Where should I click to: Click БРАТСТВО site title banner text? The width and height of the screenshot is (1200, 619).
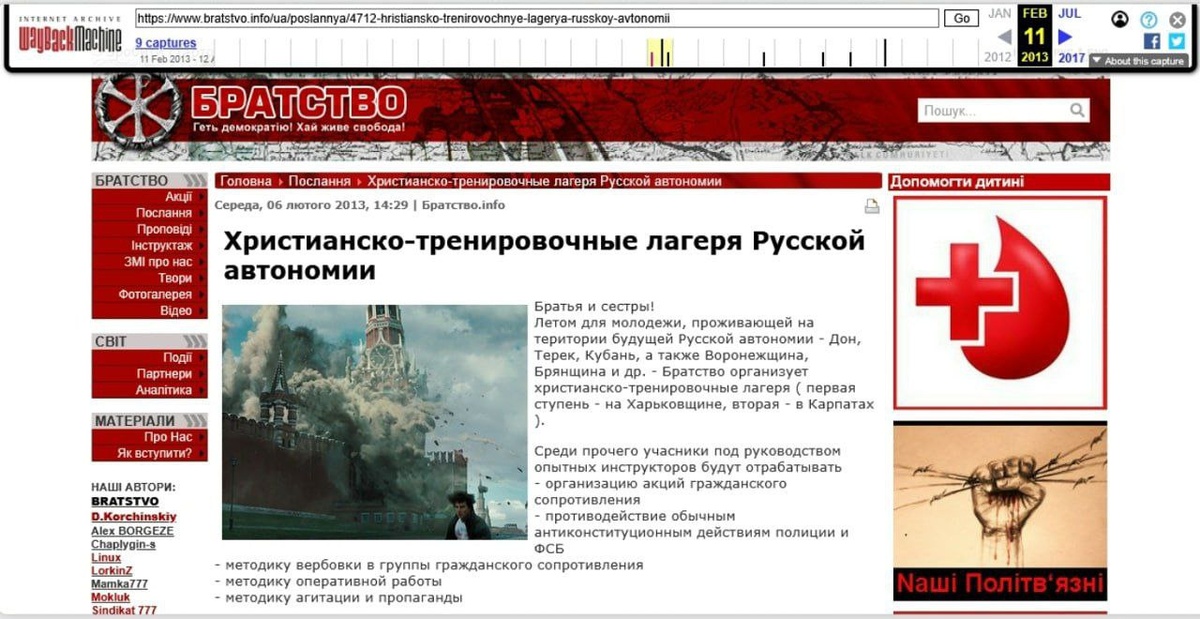click(x=299, y=102)
